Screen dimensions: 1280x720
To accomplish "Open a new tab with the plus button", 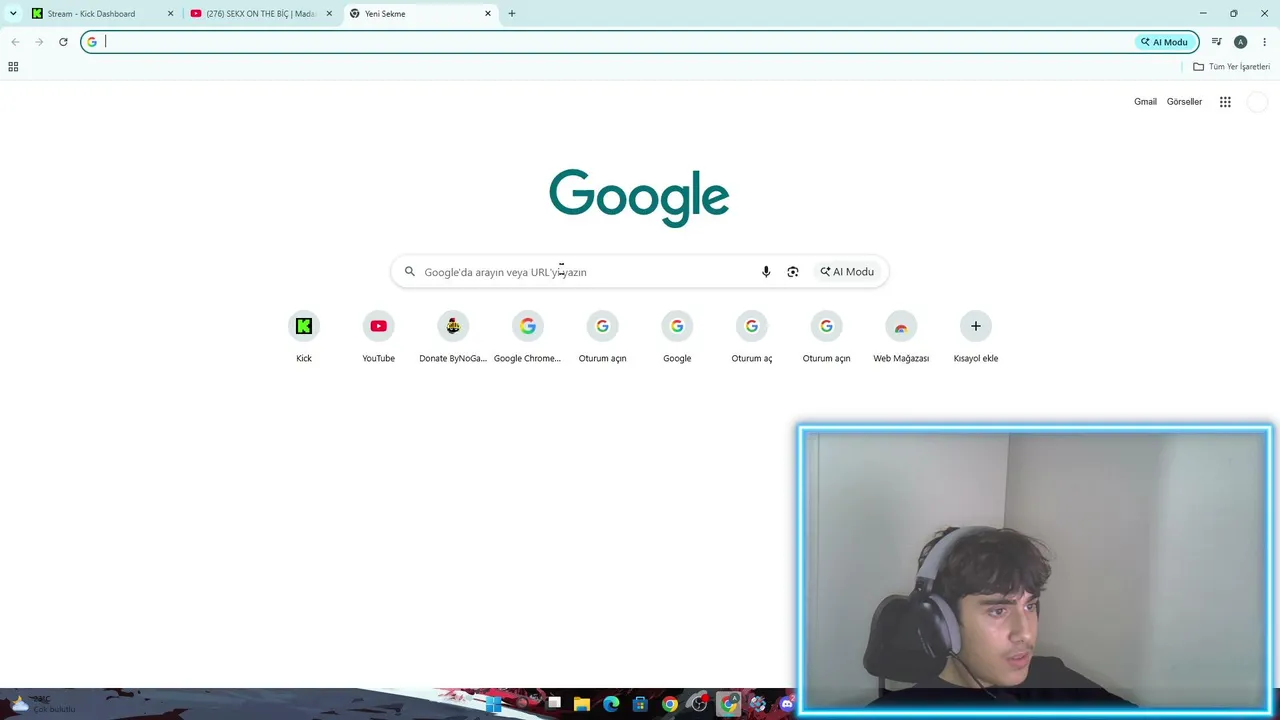I will tap(512, 14).
